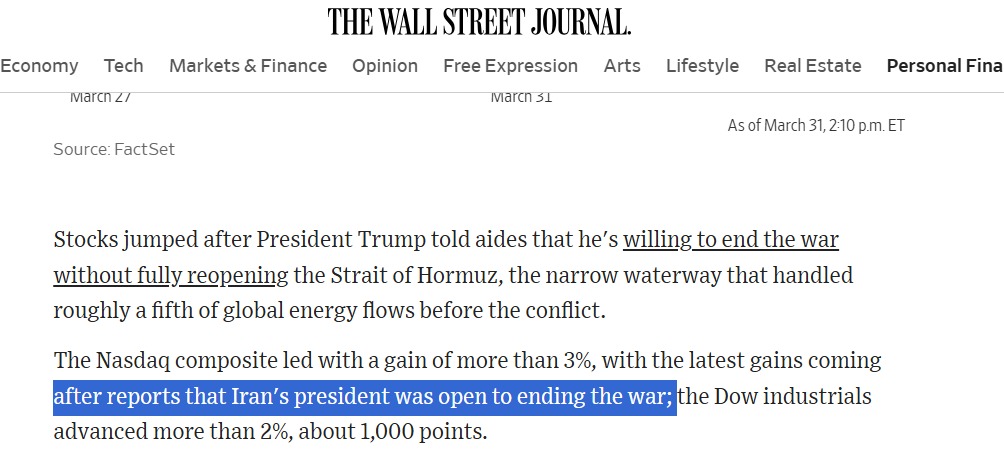This screenshot has width=1004, height=465.
Task: Click the "Source: FactSet" caption
Action: click(x=114, y=149)
